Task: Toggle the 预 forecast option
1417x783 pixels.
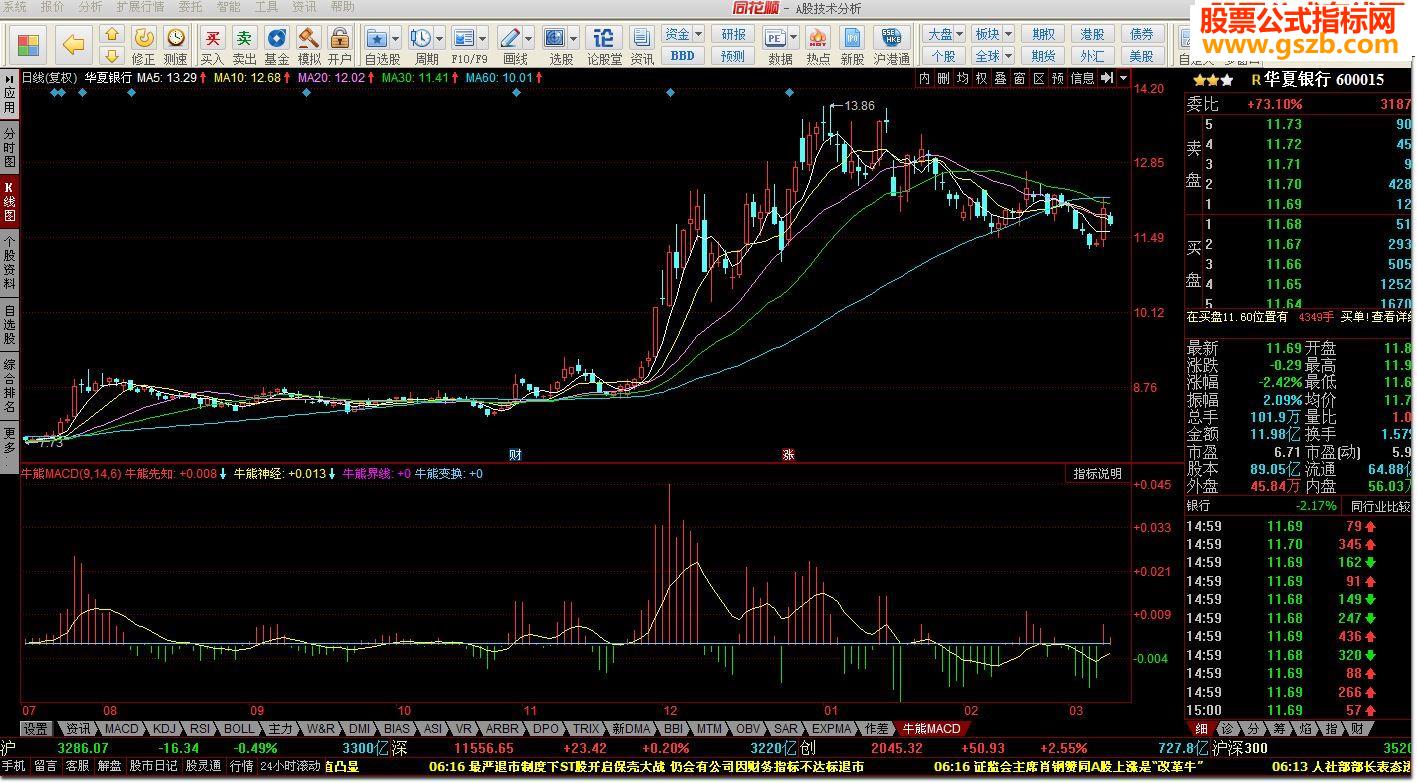Action: [x=1058, y=78]
